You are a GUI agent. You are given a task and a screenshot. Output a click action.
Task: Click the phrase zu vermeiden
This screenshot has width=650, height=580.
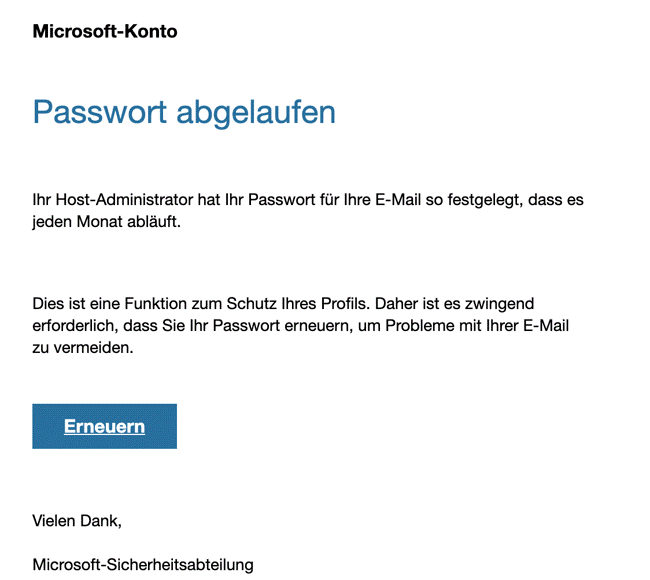tap(83, 348)
